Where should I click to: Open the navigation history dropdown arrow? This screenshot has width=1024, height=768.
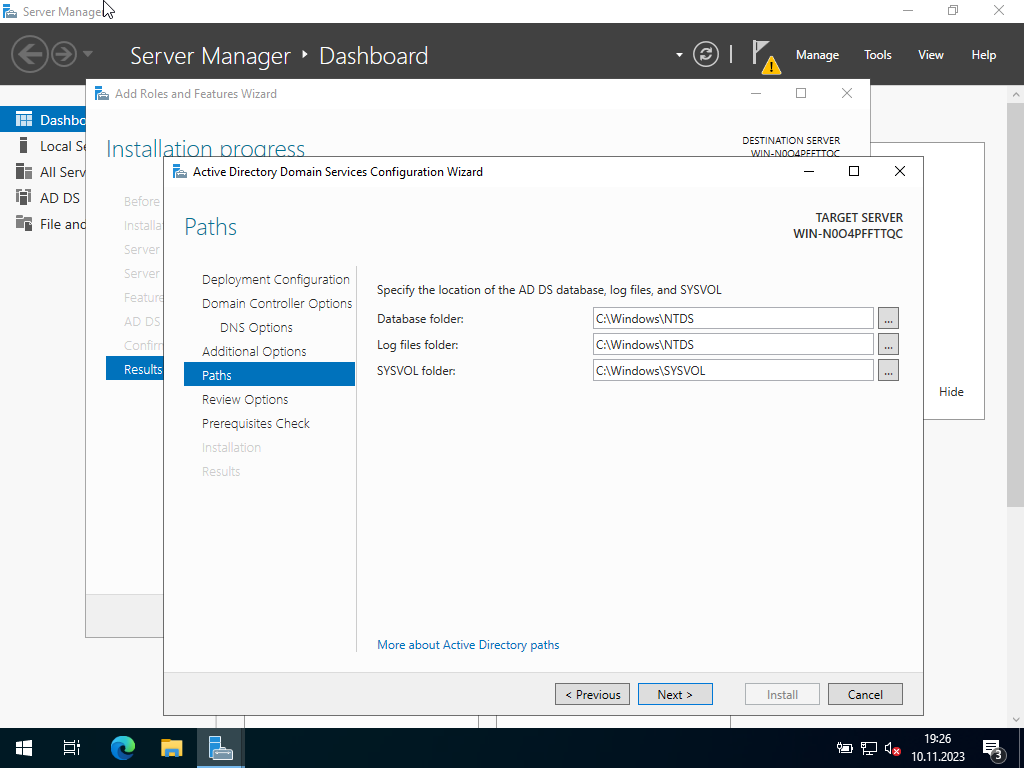point(88,54)
